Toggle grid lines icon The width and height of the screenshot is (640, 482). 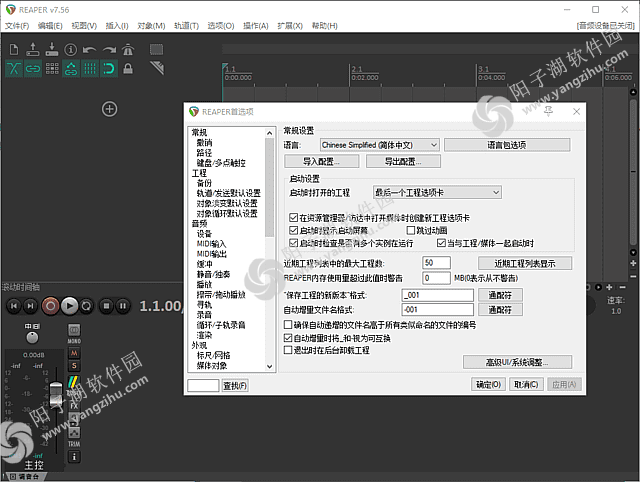click(x=90, y=68)
